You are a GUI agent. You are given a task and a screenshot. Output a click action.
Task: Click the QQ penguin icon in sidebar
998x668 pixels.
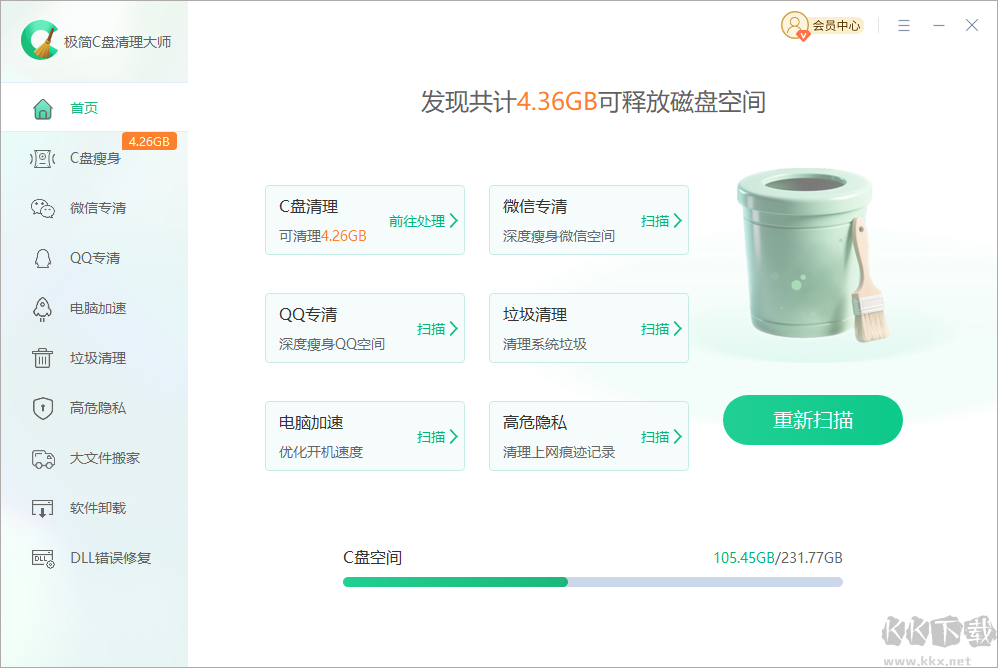43,258
